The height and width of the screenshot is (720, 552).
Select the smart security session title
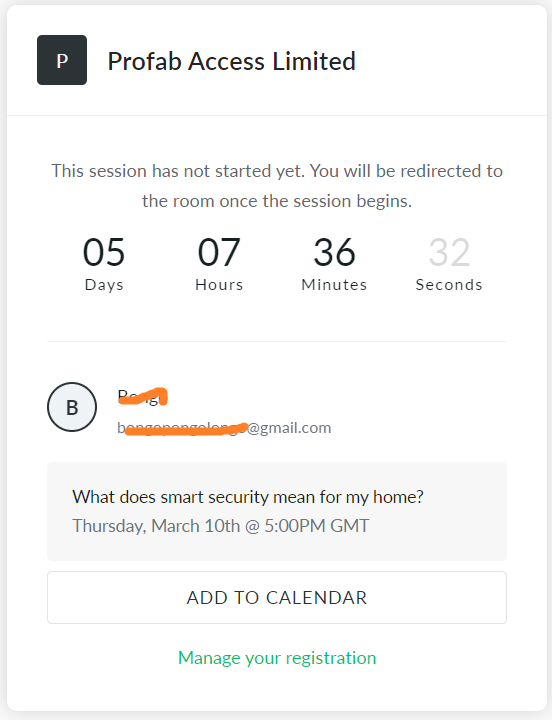(248, 497)
